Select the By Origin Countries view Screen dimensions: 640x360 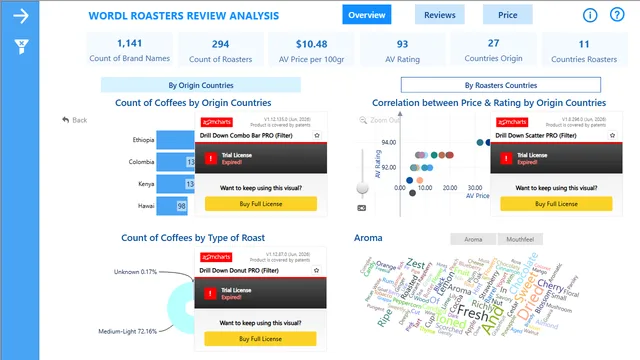coord(201,85)
